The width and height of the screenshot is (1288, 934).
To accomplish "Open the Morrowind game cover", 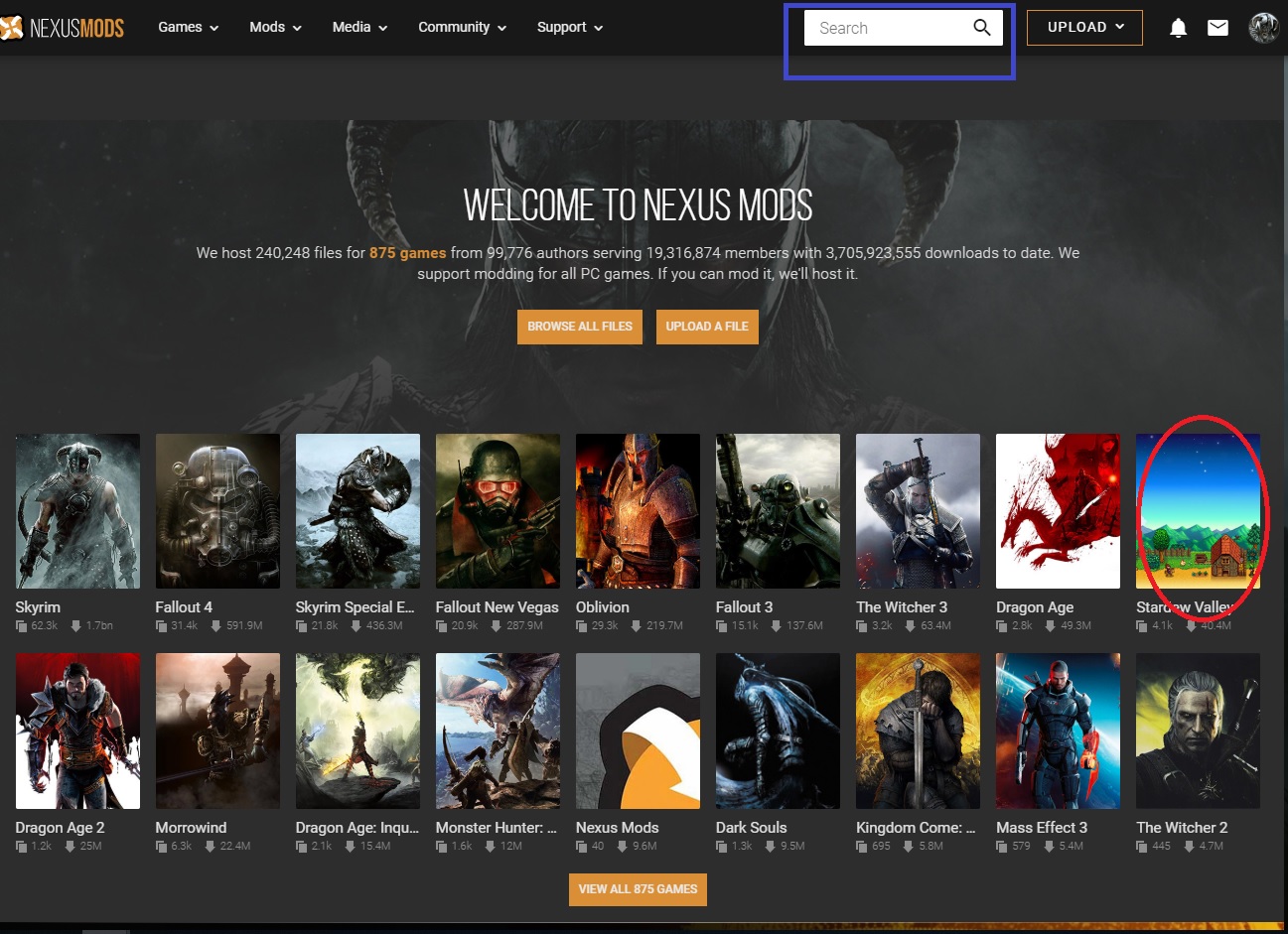I will coord(217,731).
